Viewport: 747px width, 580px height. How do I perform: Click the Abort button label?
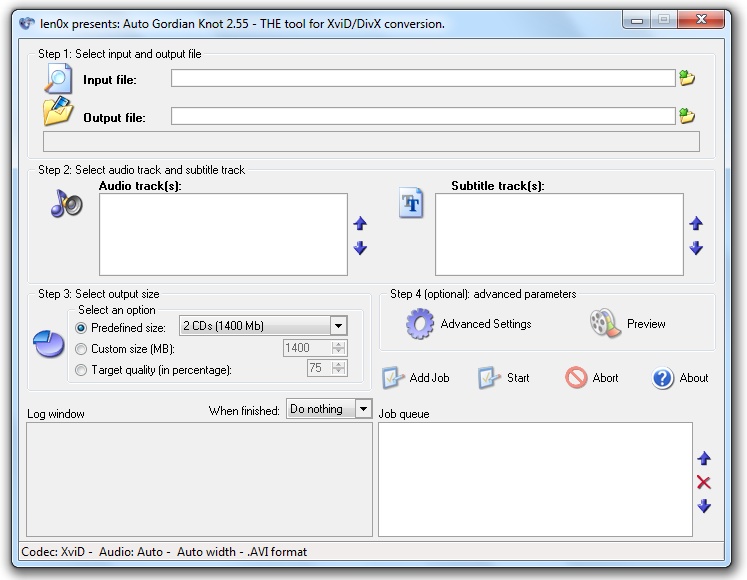tap(605, 378)
